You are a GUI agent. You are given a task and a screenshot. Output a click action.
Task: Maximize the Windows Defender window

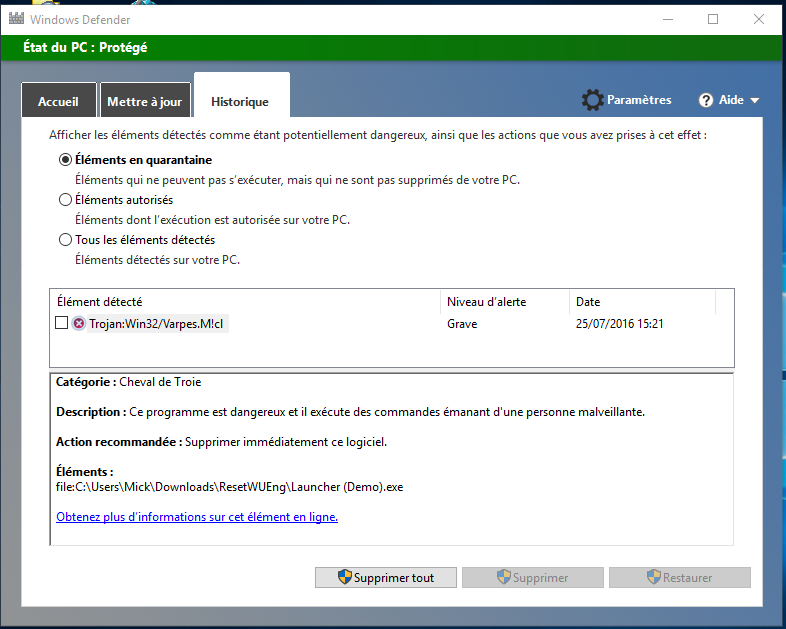[713, 19]
